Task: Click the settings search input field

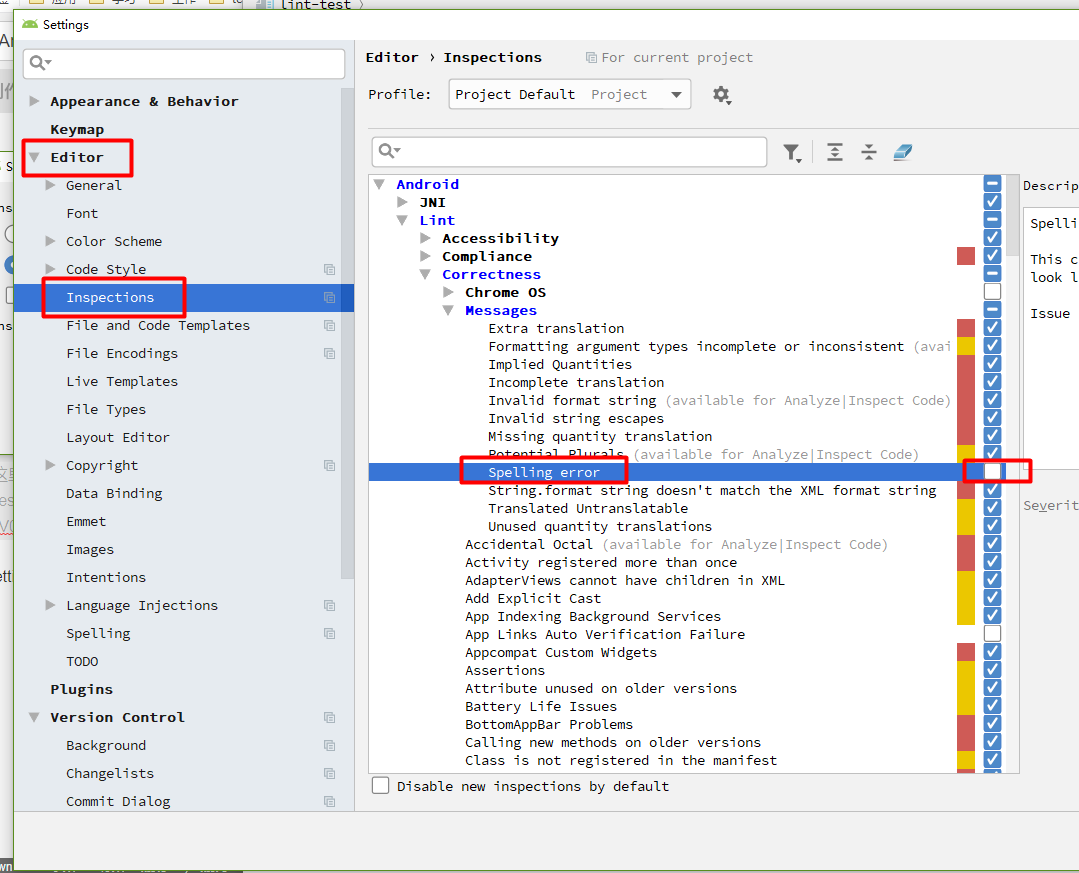Action: coord(184,63)
